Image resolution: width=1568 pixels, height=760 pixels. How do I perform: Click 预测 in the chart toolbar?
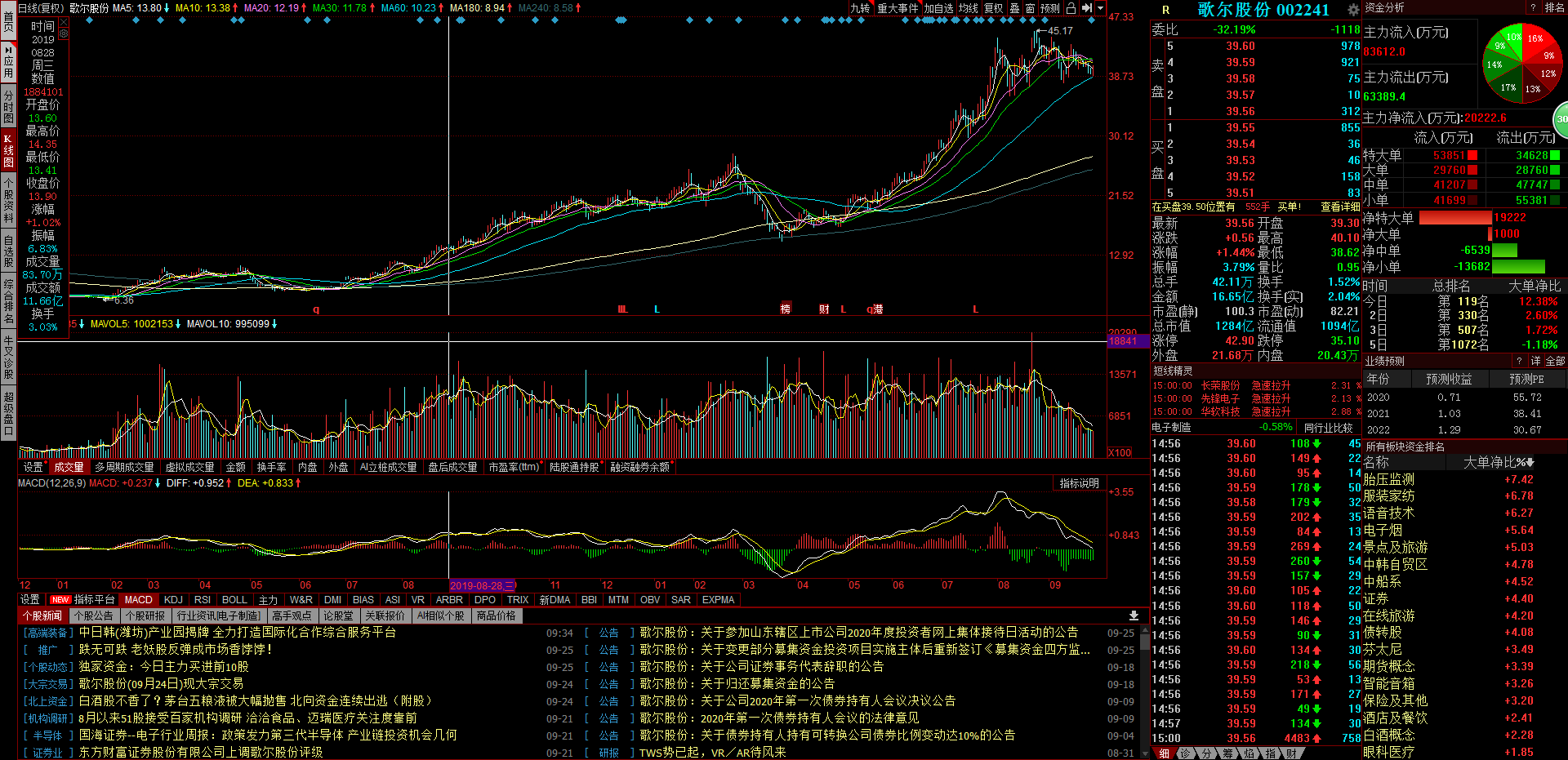[1050, 8]
